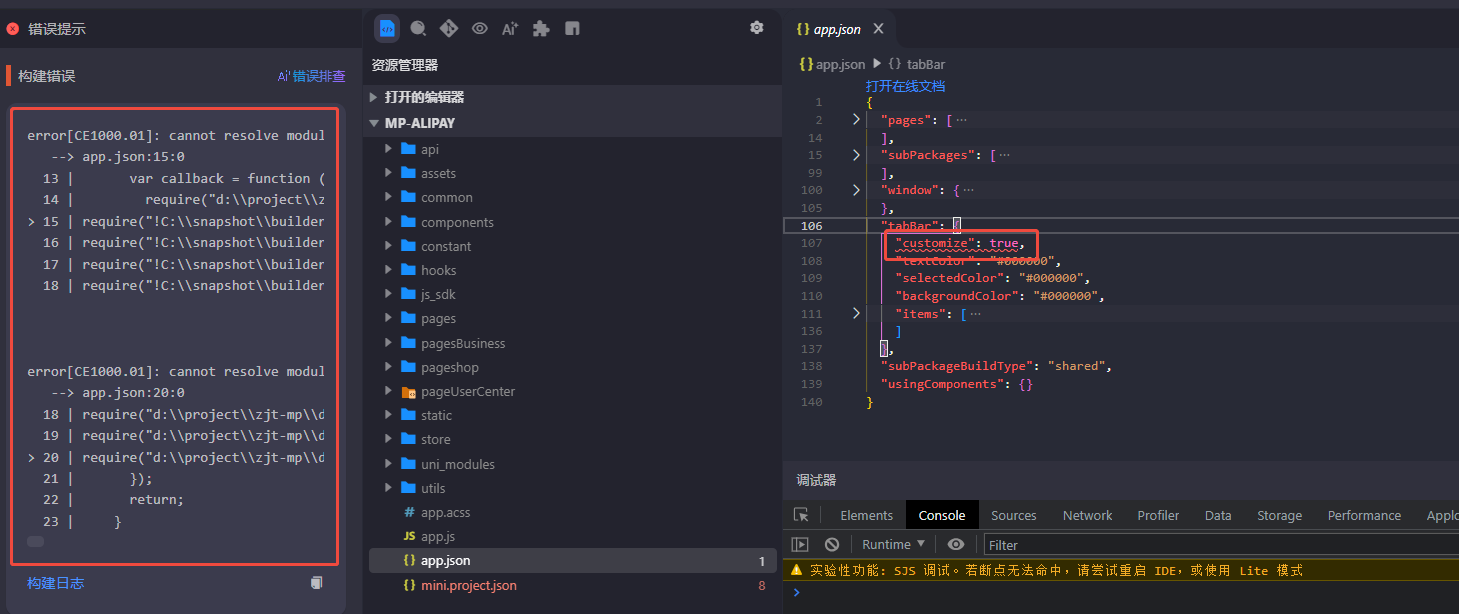Open the search panel icon
The width and height of the screenshot is (1459, 614).
(x=418, y=28)
